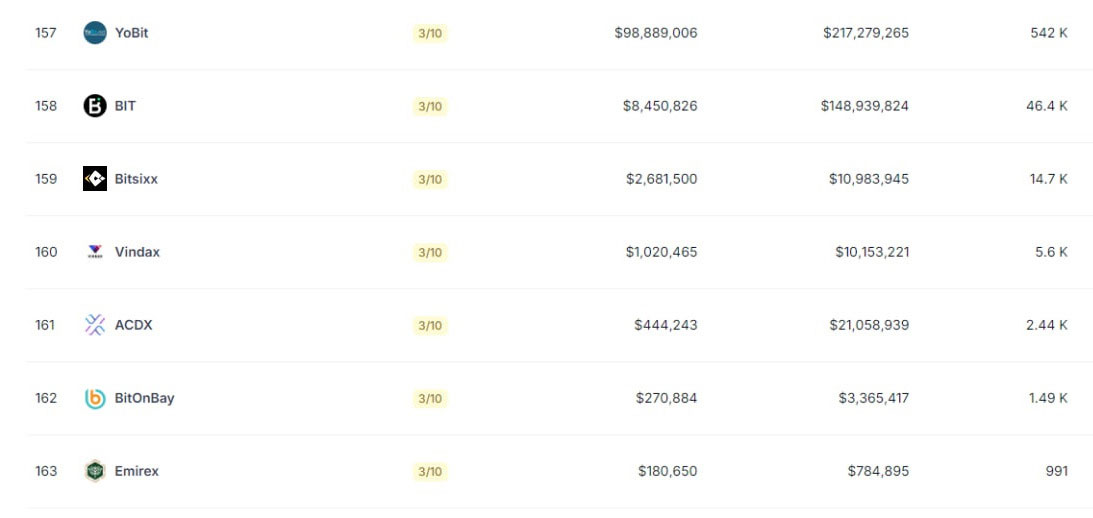Select the 3/10 badge in Emirex row
The height and width of the screenshot is (518, 1093).
pyautogui.click(x=430, y=472)
